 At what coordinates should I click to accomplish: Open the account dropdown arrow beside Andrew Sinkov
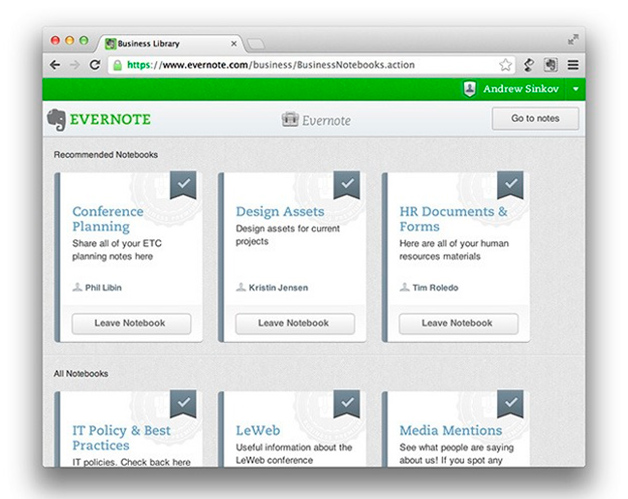(x=576, y=89)
